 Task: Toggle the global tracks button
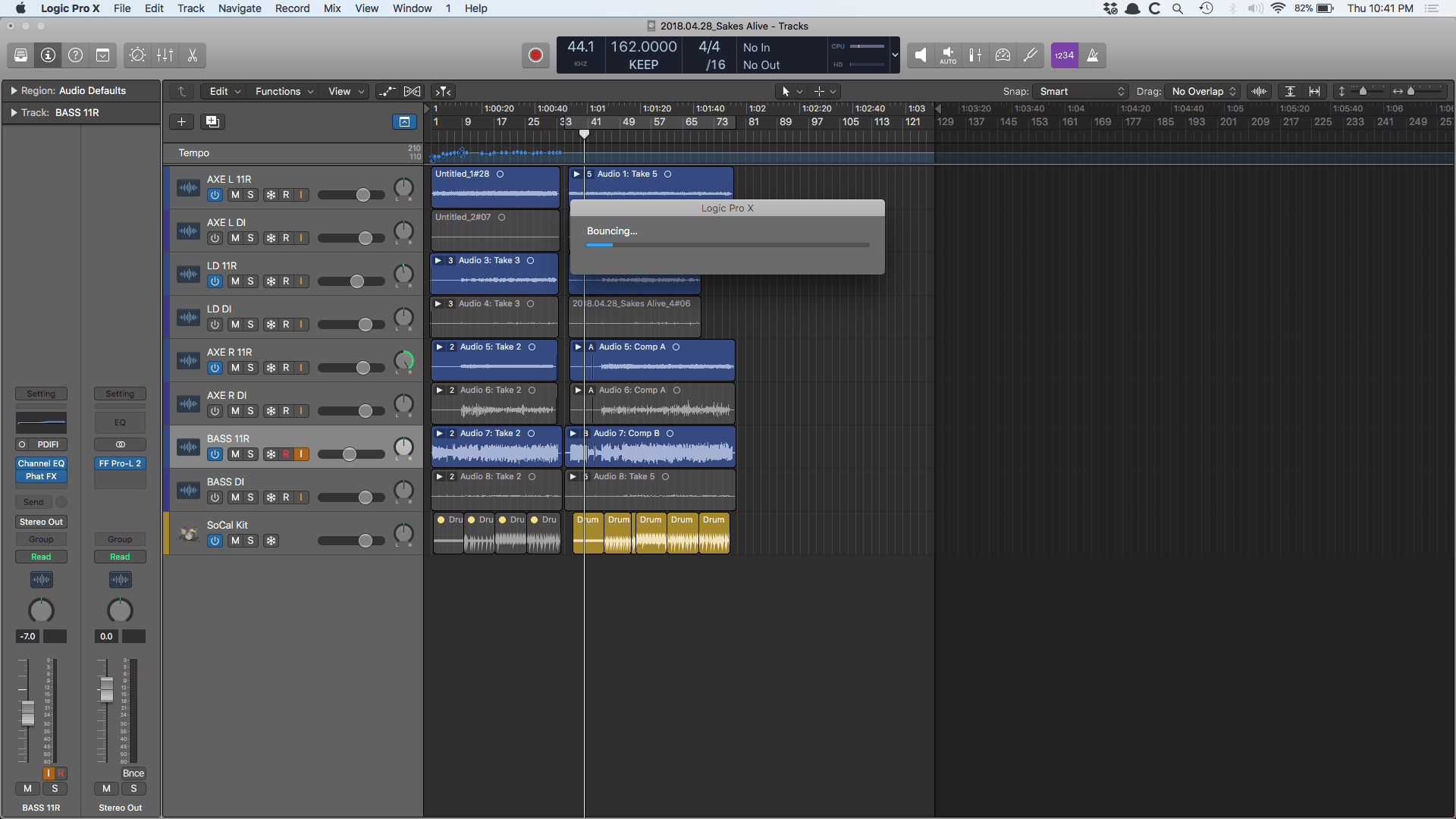pos(404,122)
